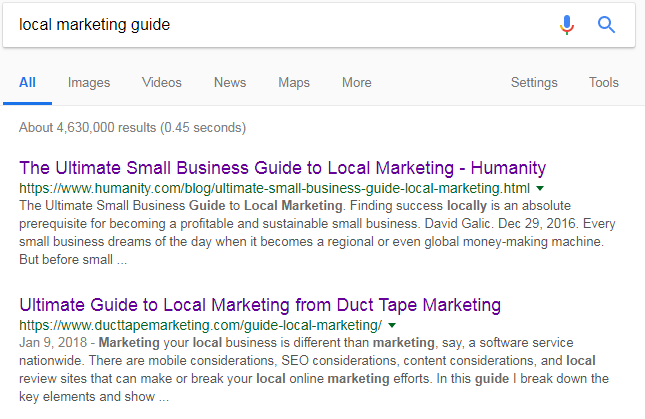Click the microphone voice search icon
This screenshot has width=645, height=419.
tap(566, 25)
